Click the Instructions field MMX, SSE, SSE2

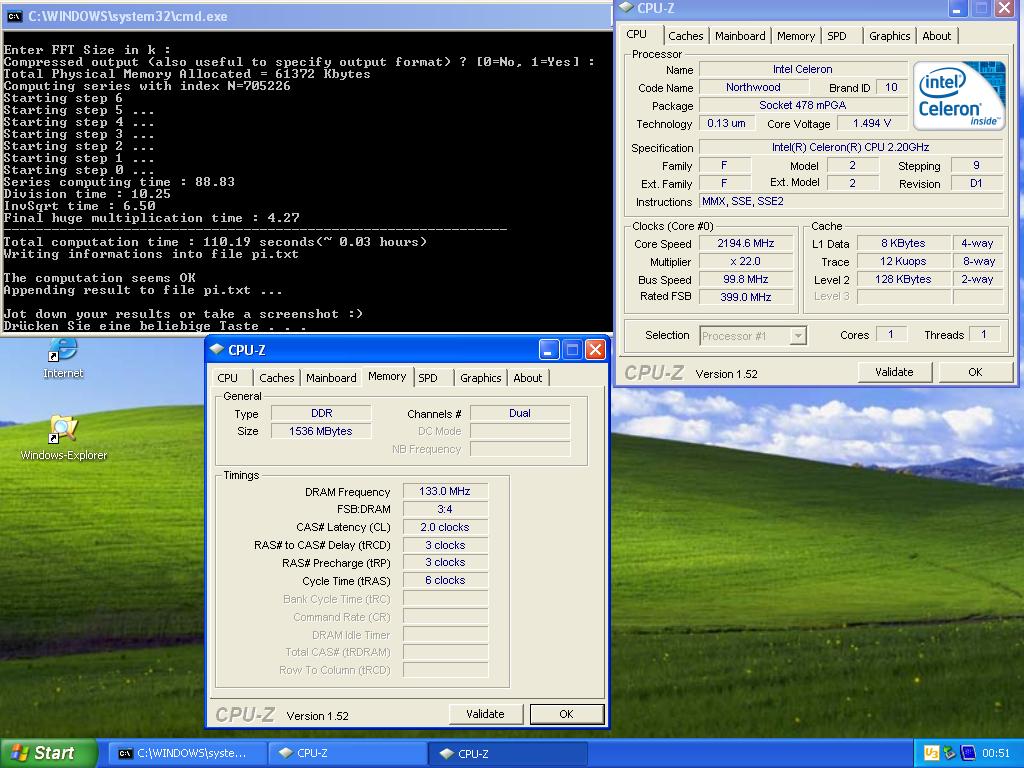(x=851, y=201)
